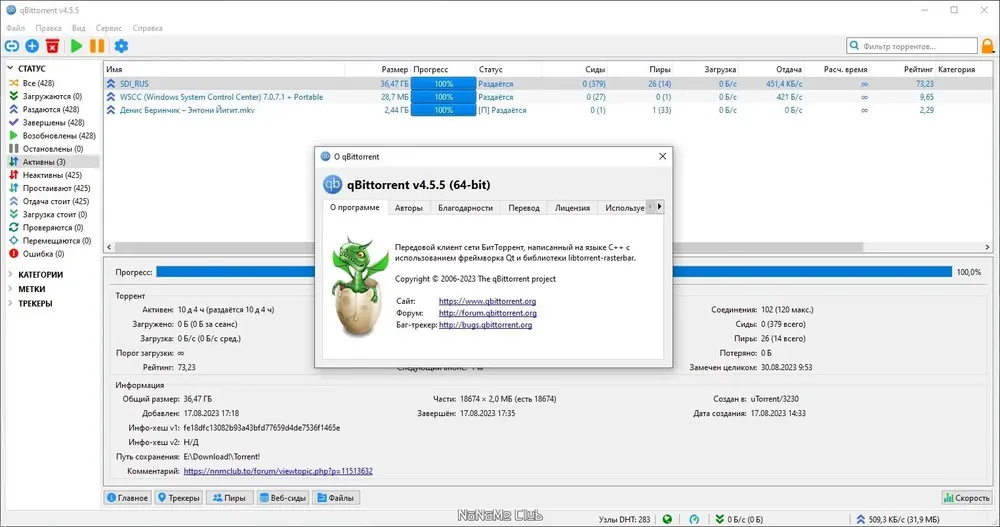This screenshot has height=527, width=1000.
Task: Select the Все (428) status filter
Action: click(38, 83)
